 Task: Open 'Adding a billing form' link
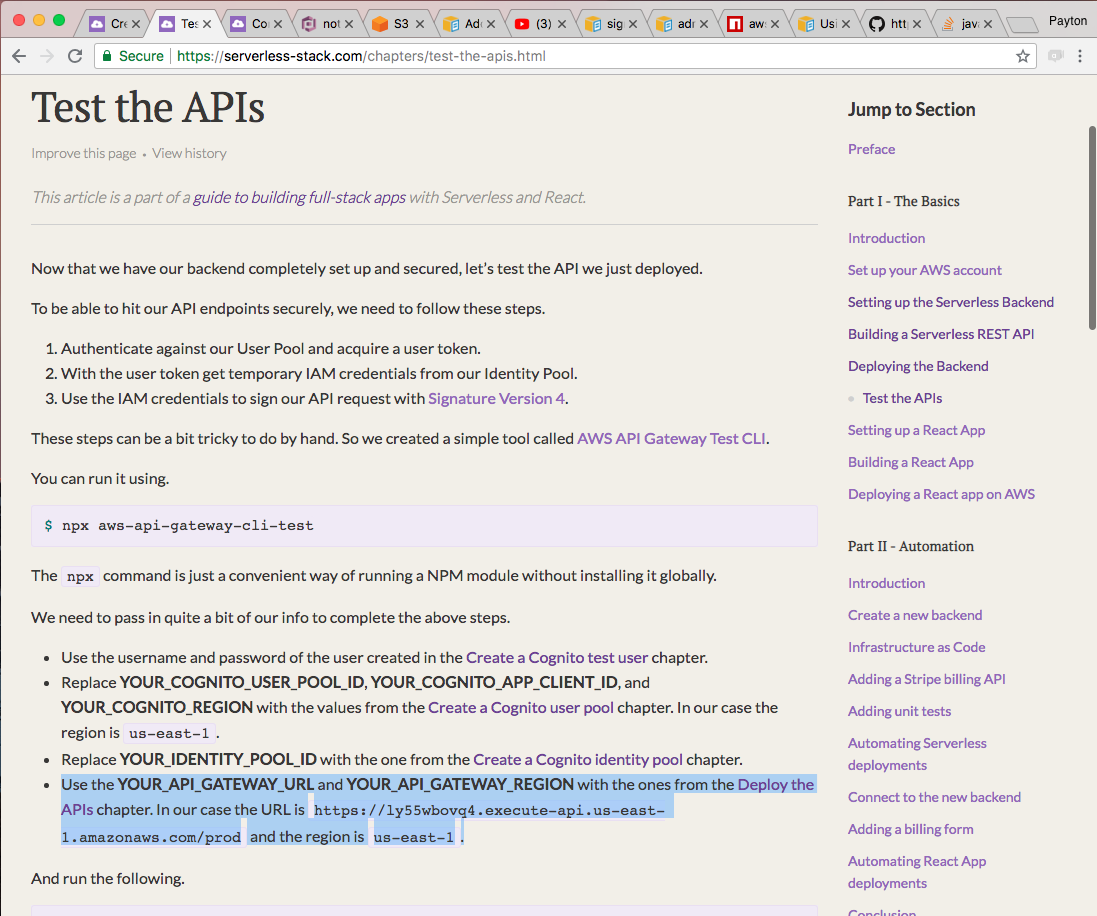click(911, 829)
